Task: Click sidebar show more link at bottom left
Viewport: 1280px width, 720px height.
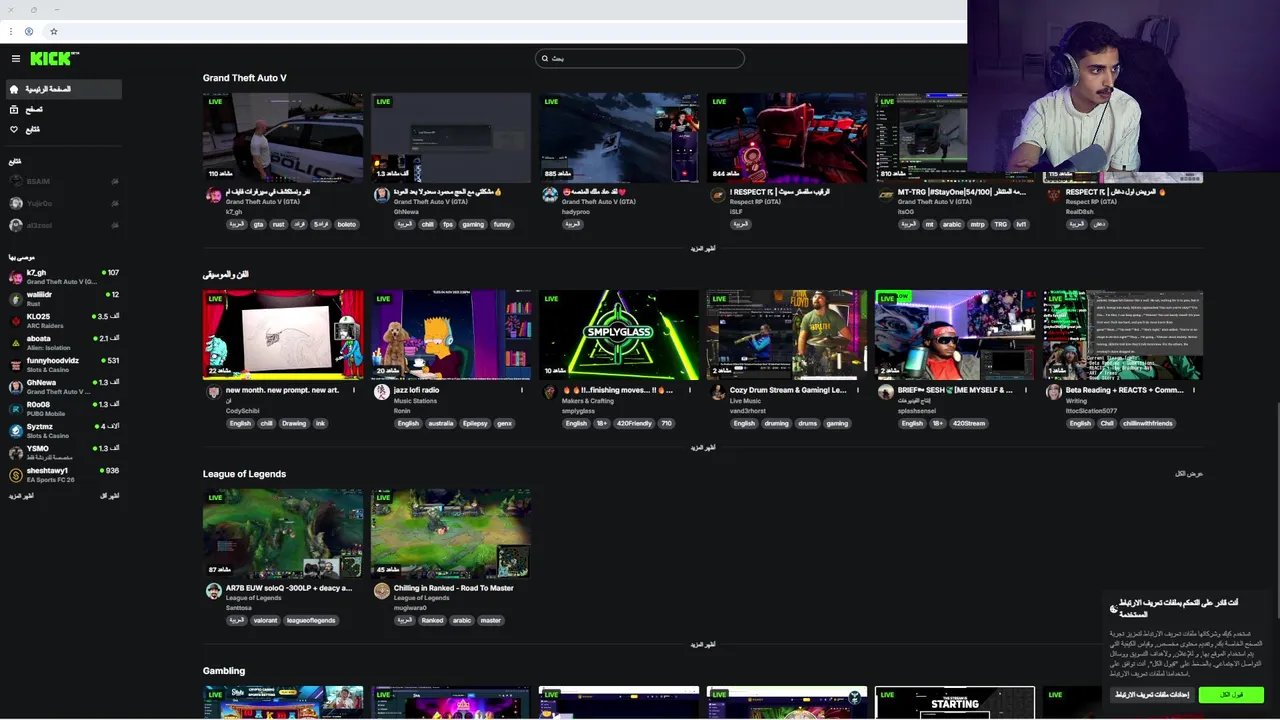Action: (x=21, y=496)
